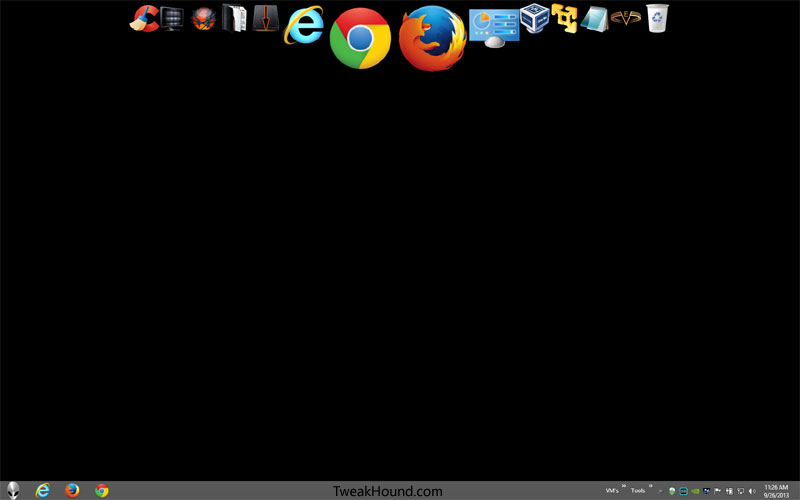Launch Firefox from the top dock
Screen dimensions: 800x500
pos(433,38)
